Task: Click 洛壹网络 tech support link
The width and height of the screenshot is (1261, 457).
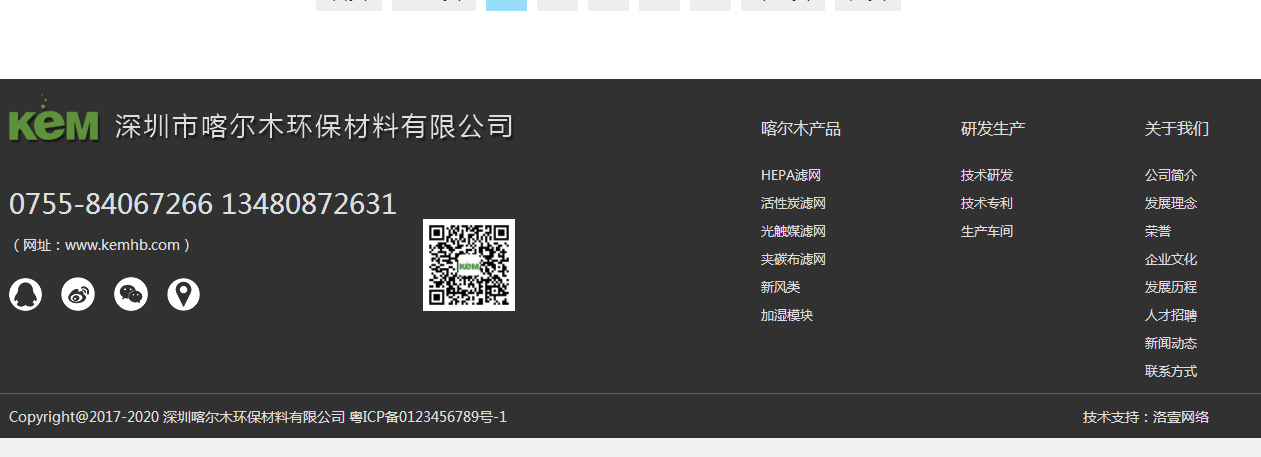Action: [x=1180, y=417]
